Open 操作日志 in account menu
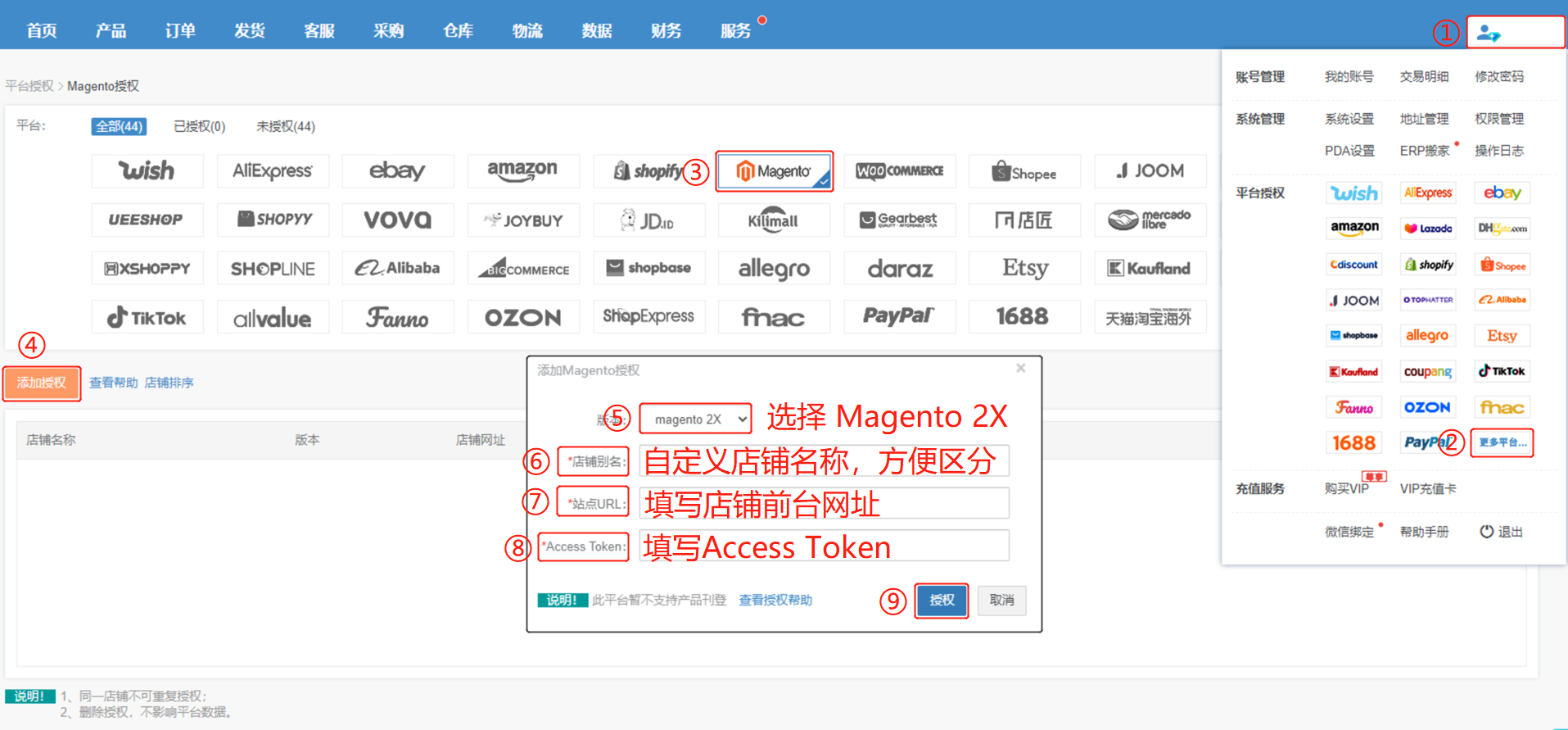 1499,151
